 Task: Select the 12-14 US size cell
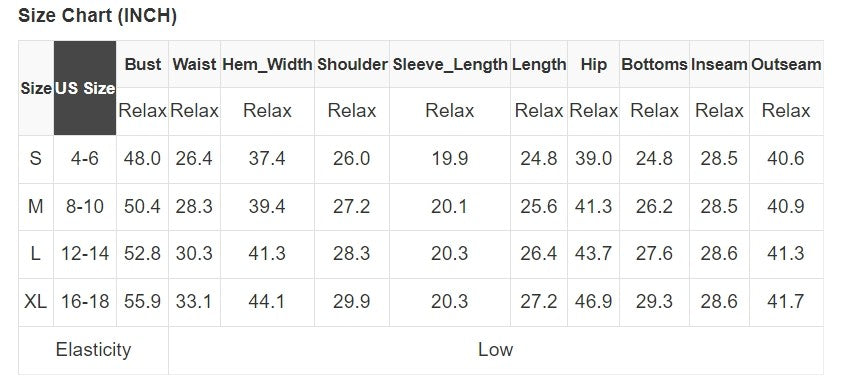click(x=85, y=254)
